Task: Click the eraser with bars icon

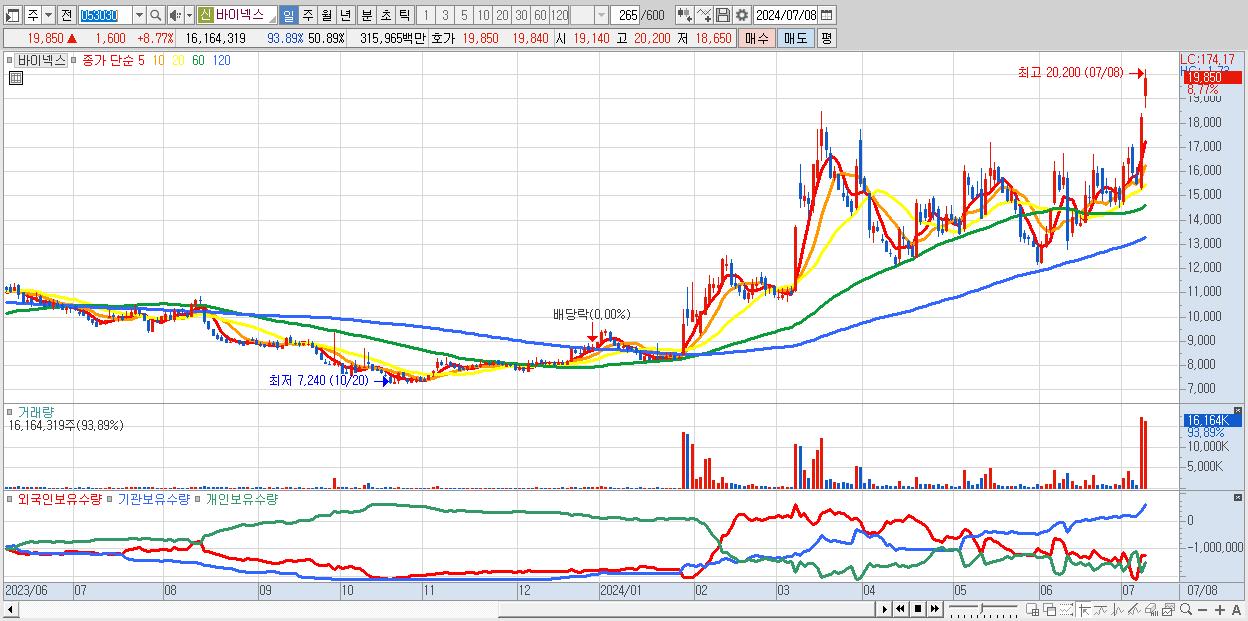Action: pos(1152,610)
